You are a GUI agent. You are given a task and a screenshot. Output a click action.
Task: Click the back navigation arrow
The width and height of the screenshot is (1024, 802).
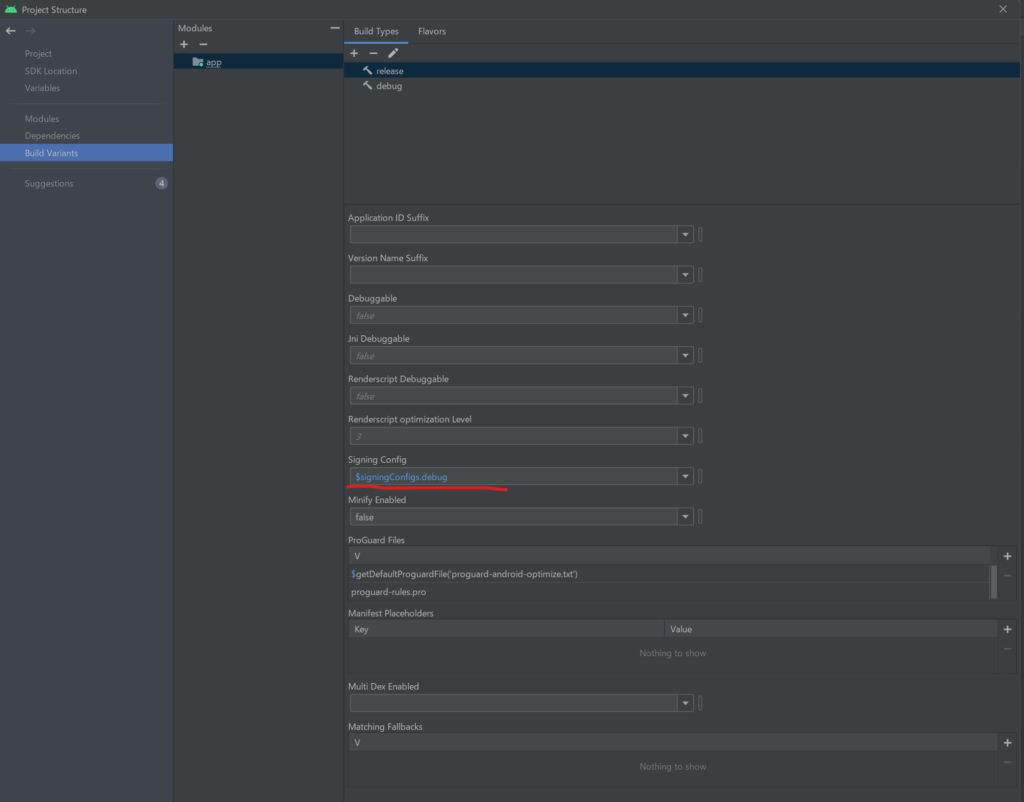10,31
